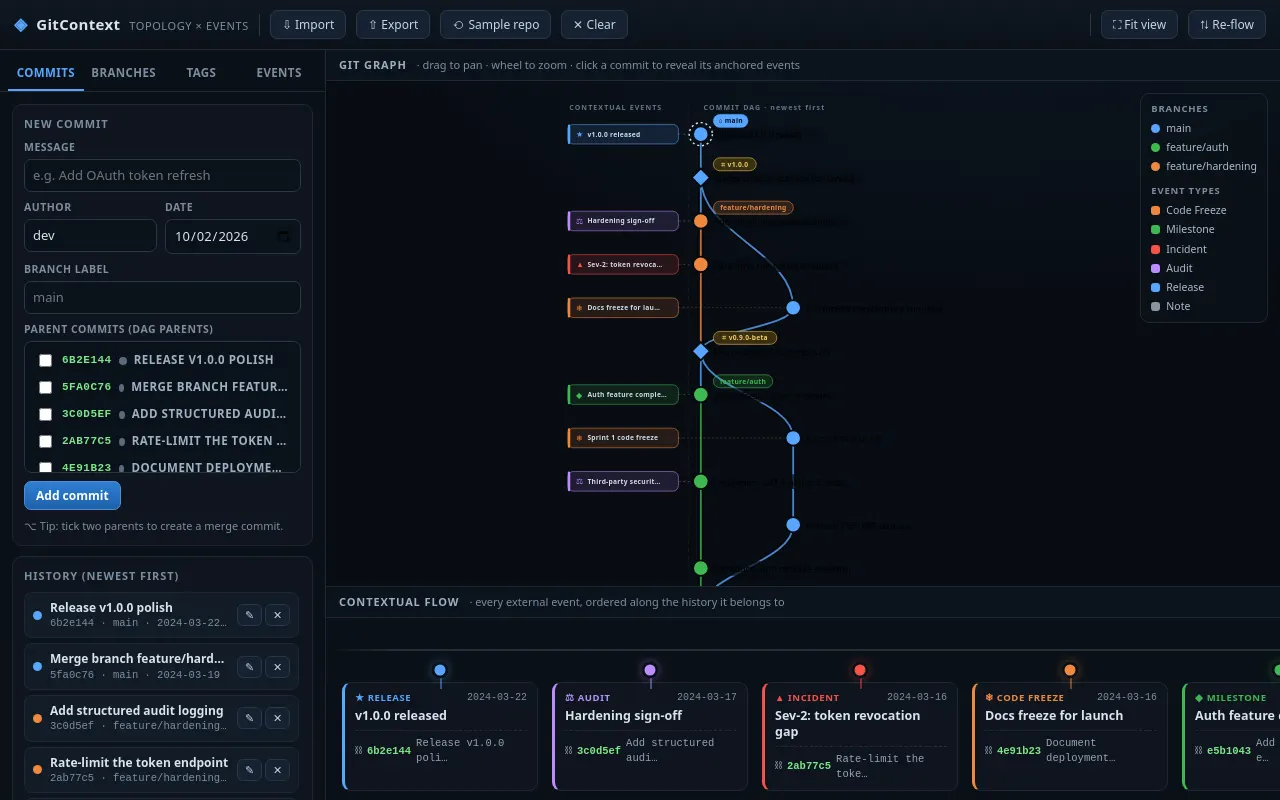Go to the Events tab

pyautogui.click(x=279, y=72)
